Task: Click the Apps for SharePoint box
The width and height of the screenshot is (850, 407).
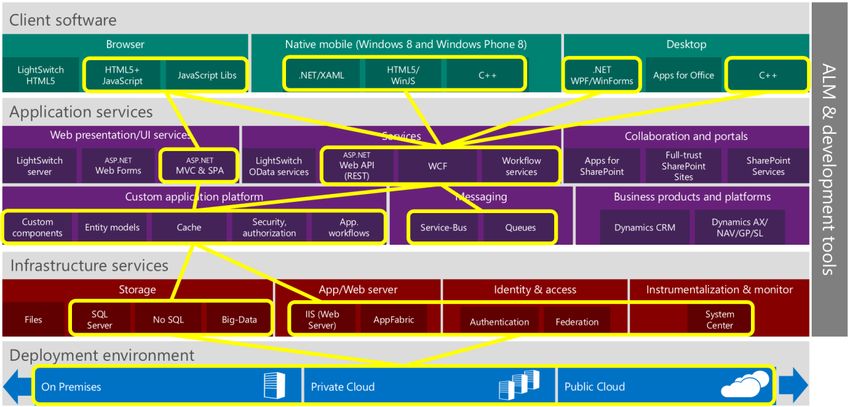Action: (x=604, y=166)
